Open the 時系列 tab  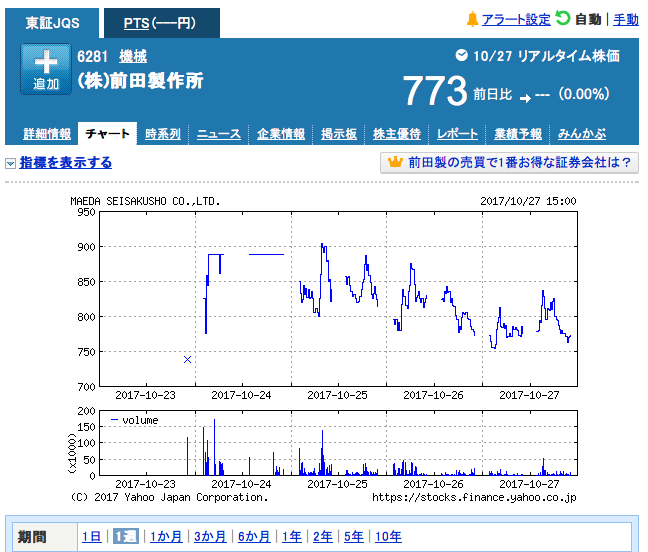pyautogui.click(x=163, y=134)
